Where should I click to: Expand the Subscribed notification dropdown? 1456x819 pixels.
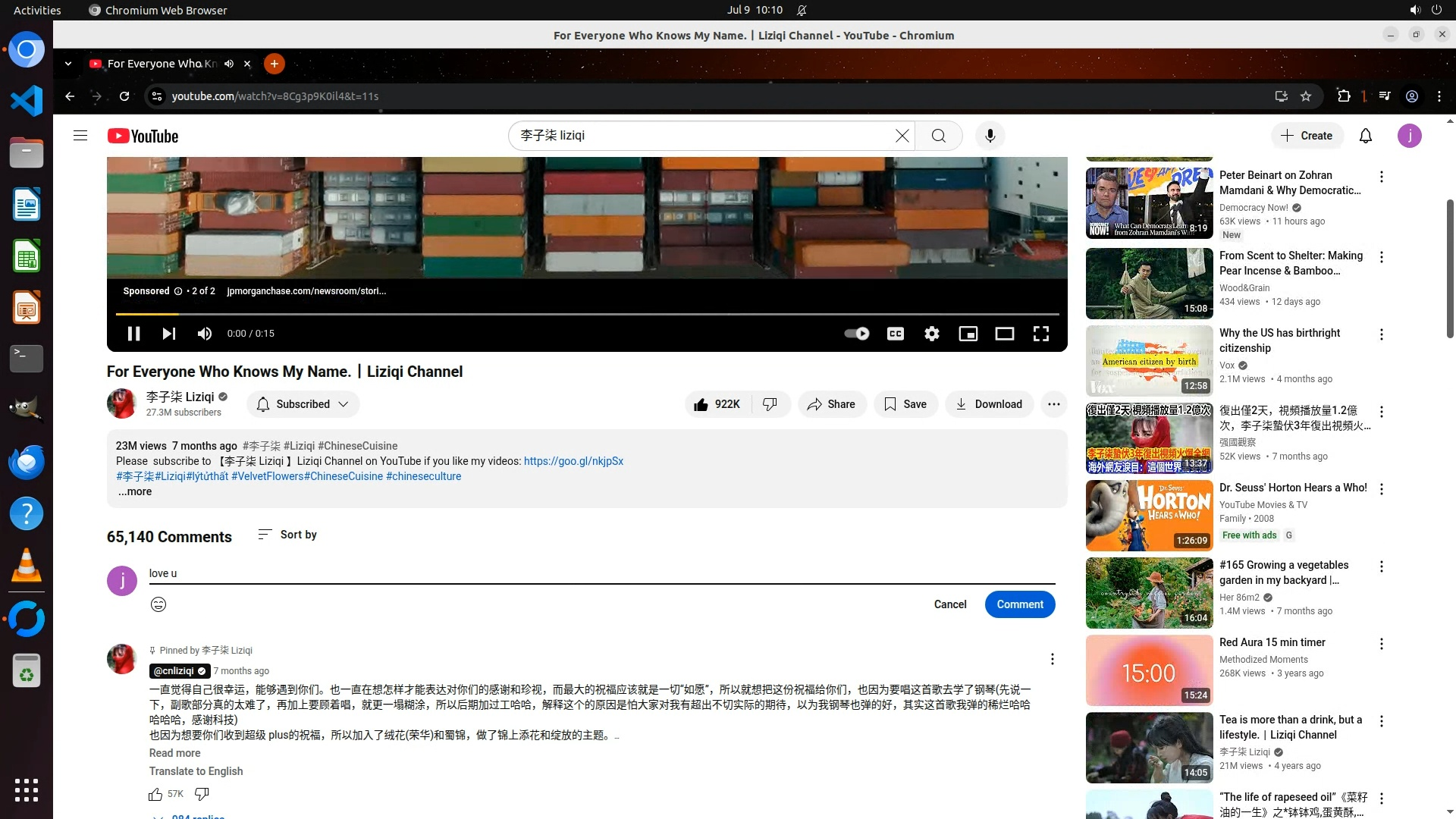(x=303, y=404)
